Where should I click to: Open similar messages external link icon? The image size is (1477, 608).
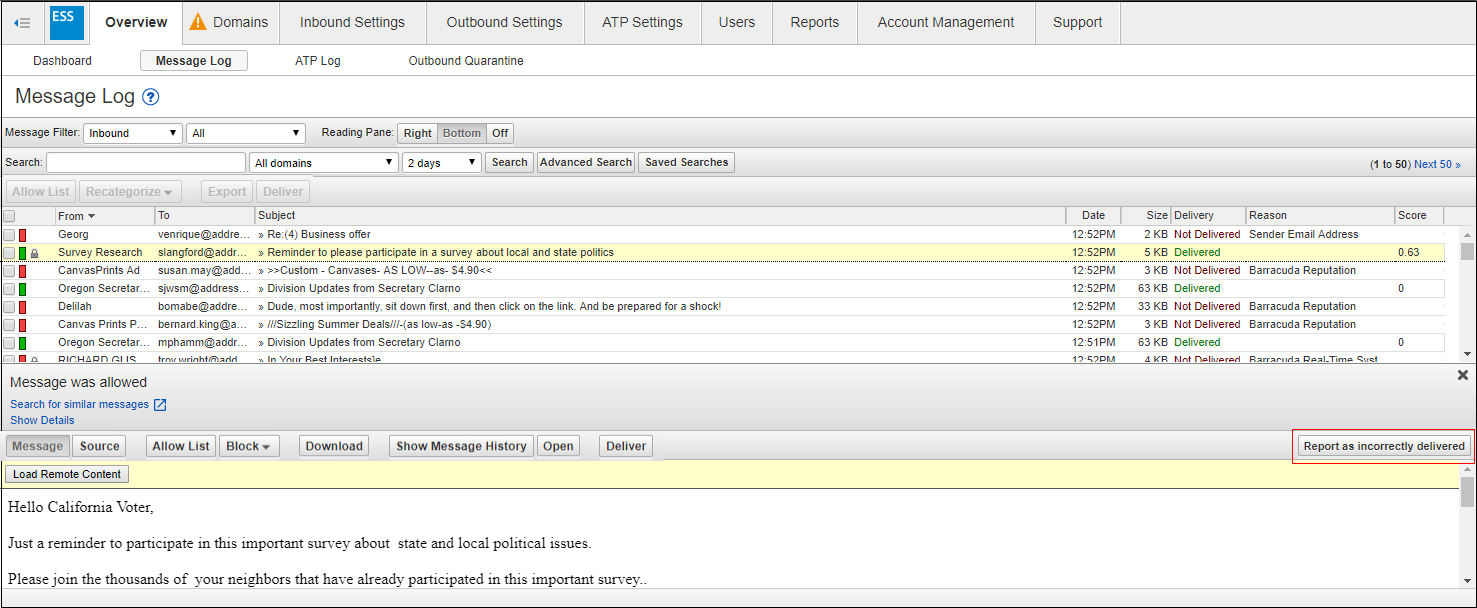tap(160, 405)
